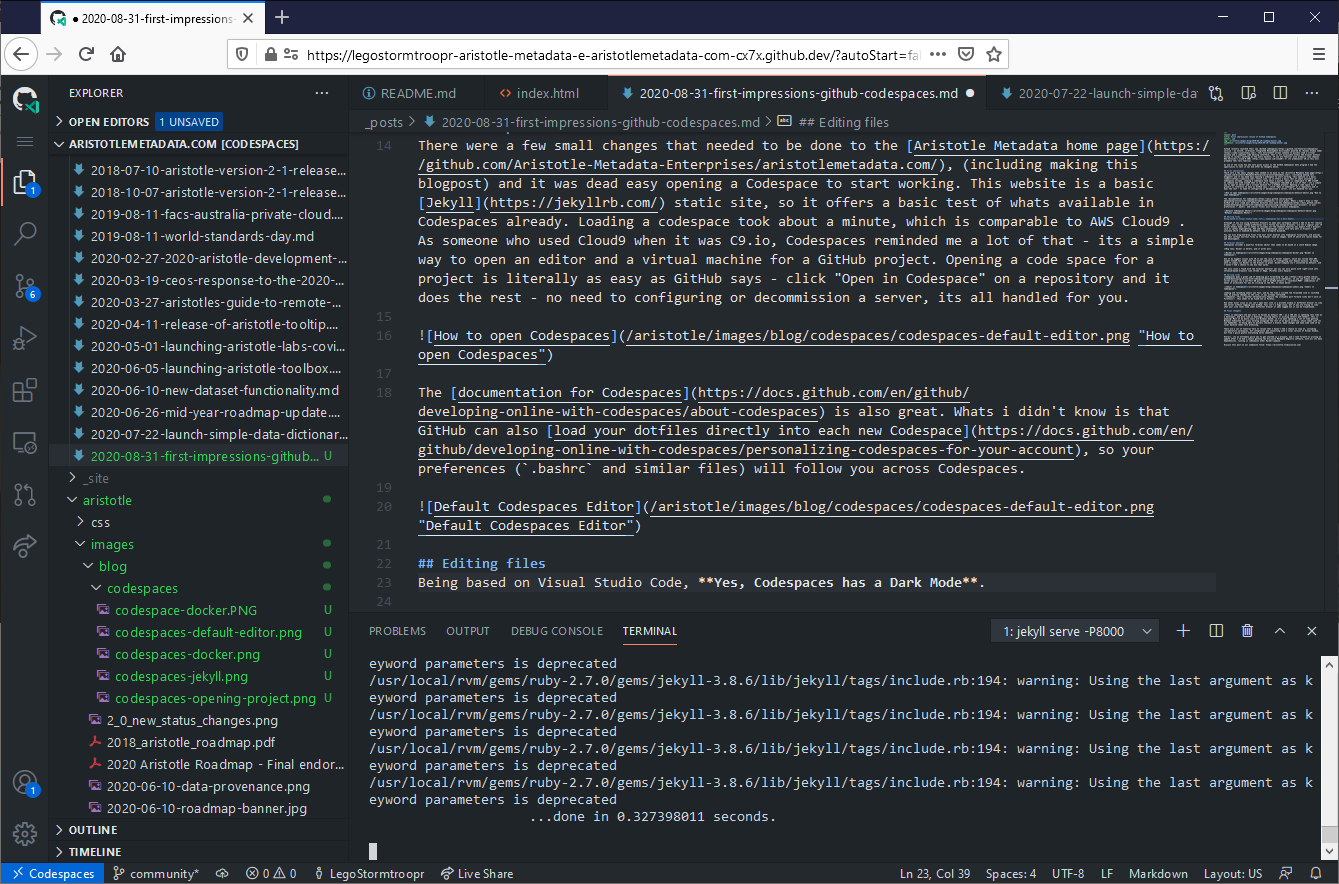This screenshot has height=884, width=1339.
Task: Open the Explorer view in activity bar
Action: (x=25, y=182)
